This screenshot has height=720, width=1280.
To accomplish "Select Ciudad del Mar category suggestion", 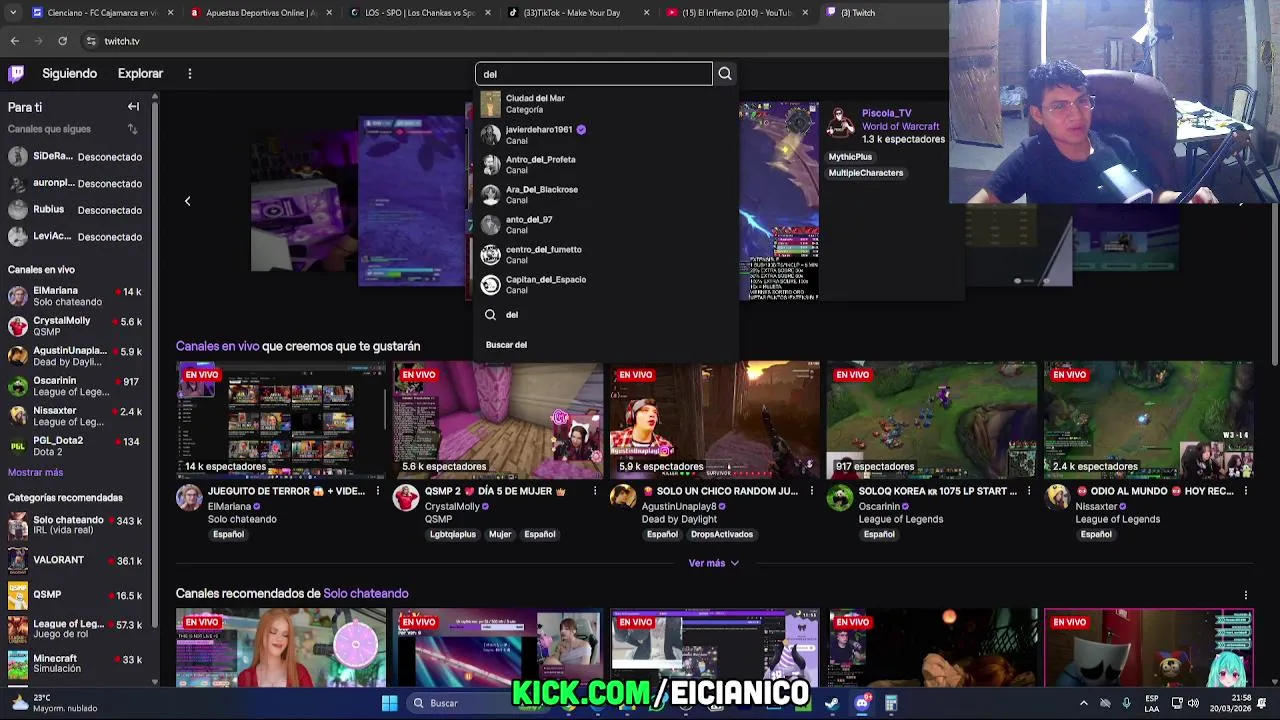I will pos(607,104).
